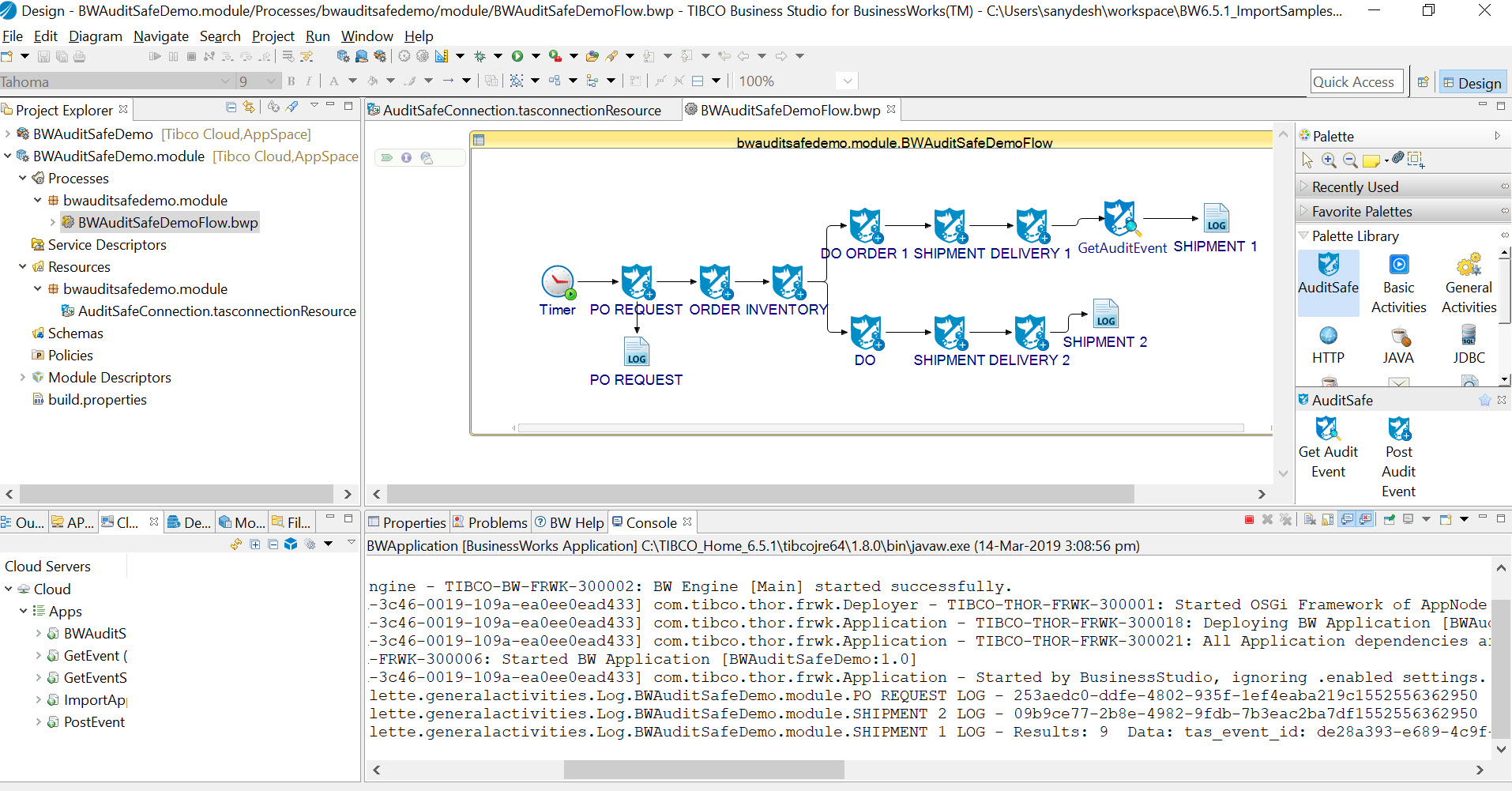Open the zoom percentage dropdown showing 100%
The image size is (1512, 791).
847,81
